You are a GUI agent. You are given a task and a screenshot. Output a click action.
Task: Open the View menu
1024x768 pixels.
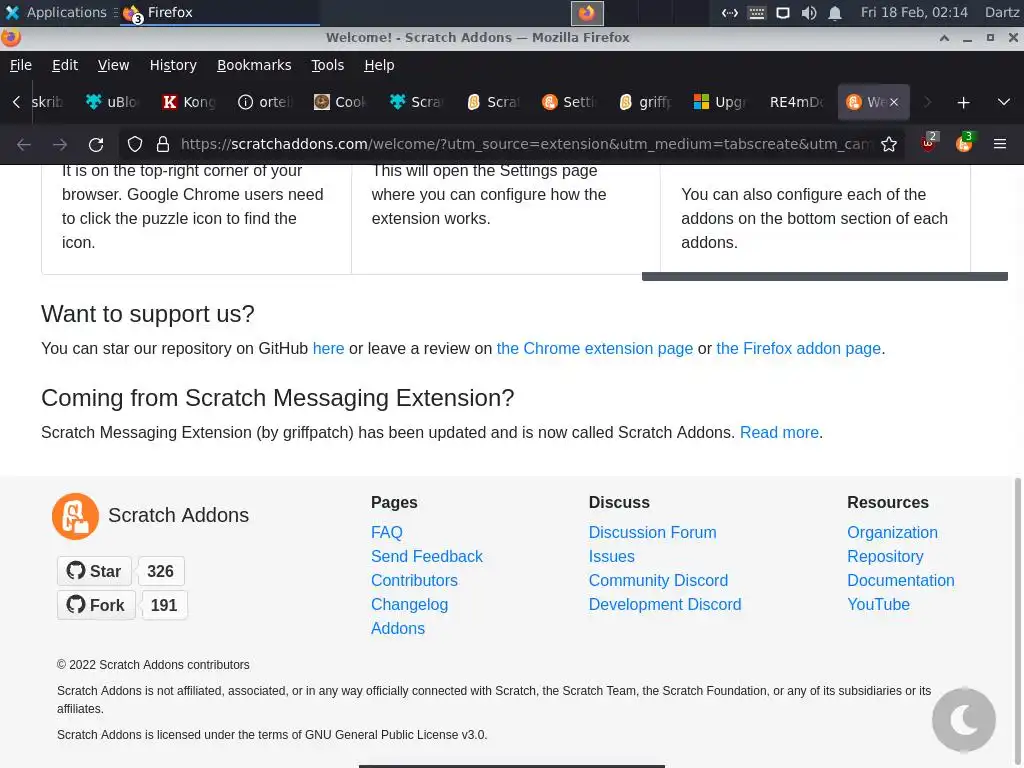114,65
